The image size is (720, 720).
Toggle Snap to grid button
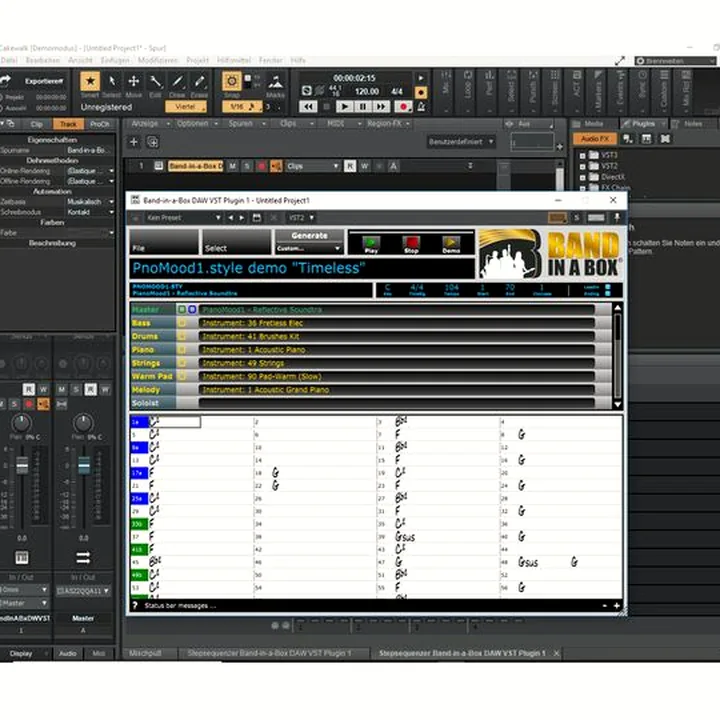coord(232,81)
